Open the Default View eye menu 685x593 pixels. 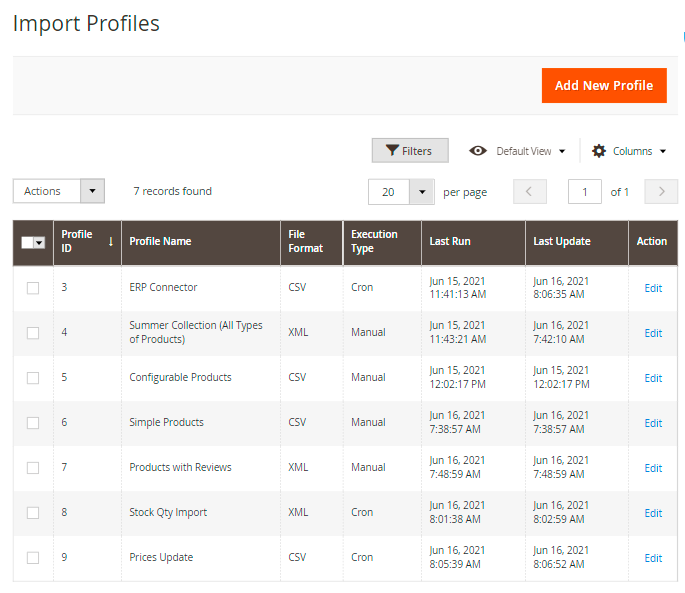pyautogui.click(x=517, y=151)
